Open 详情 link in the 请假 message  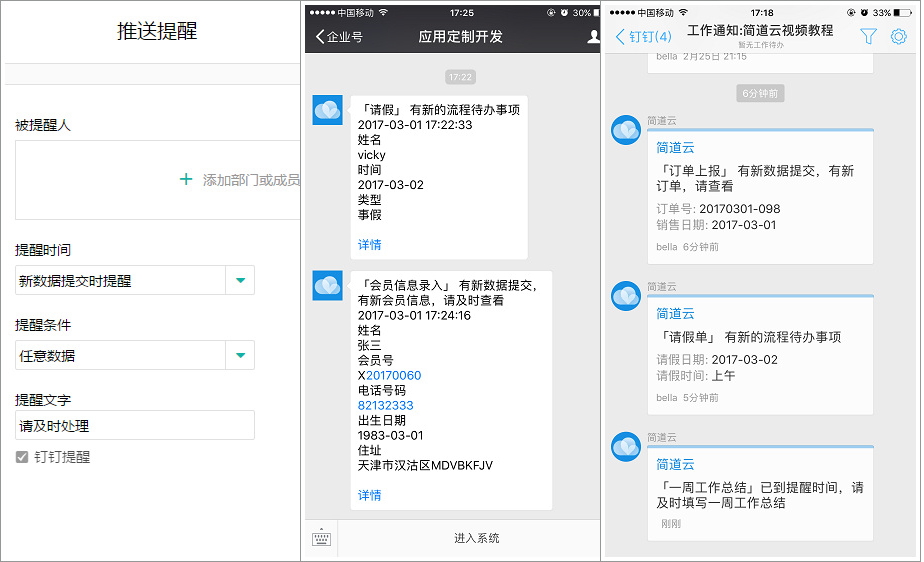(370, 244)
